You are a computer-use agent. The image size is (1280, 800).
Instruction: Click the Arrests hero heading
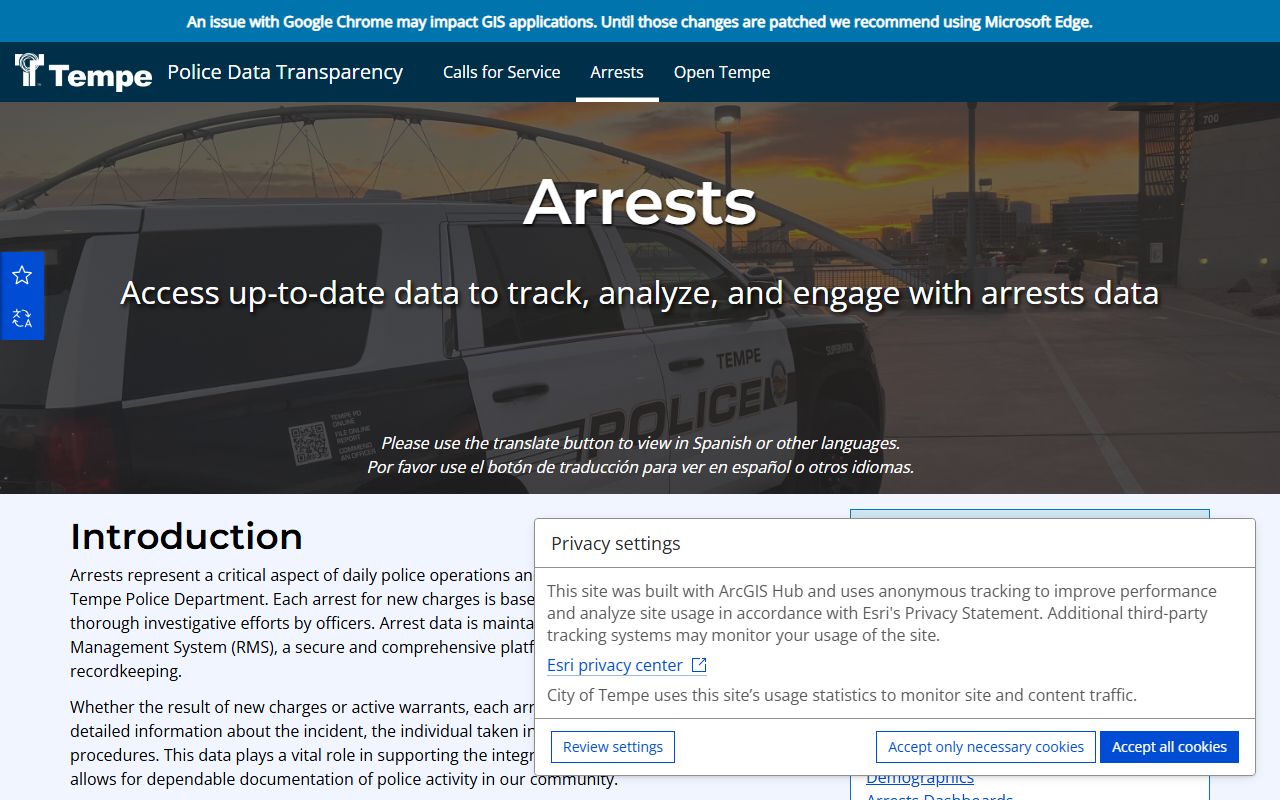(x=640, y=201)
